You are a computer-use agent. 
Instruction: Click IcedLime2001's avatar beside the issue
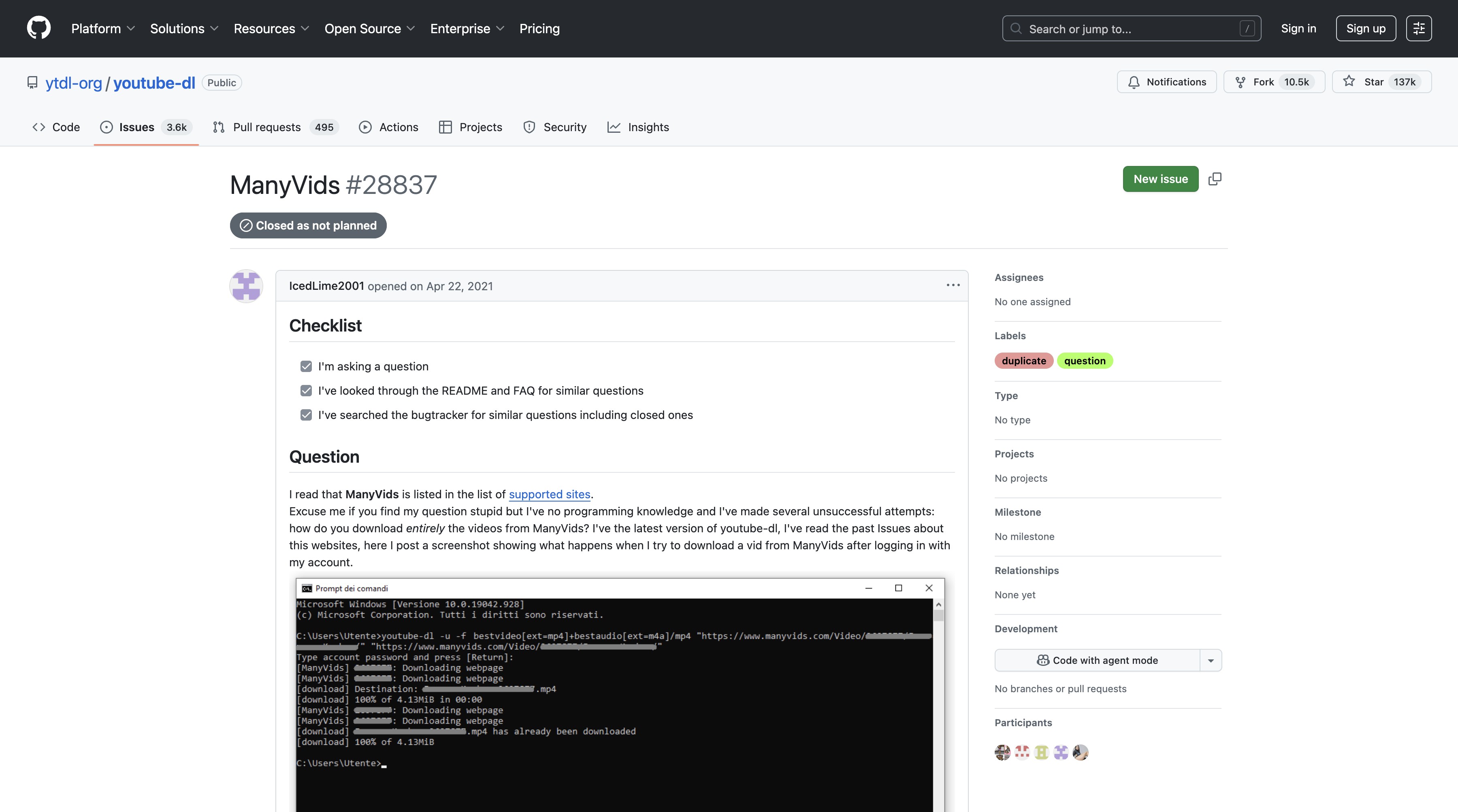click(246, 286)
